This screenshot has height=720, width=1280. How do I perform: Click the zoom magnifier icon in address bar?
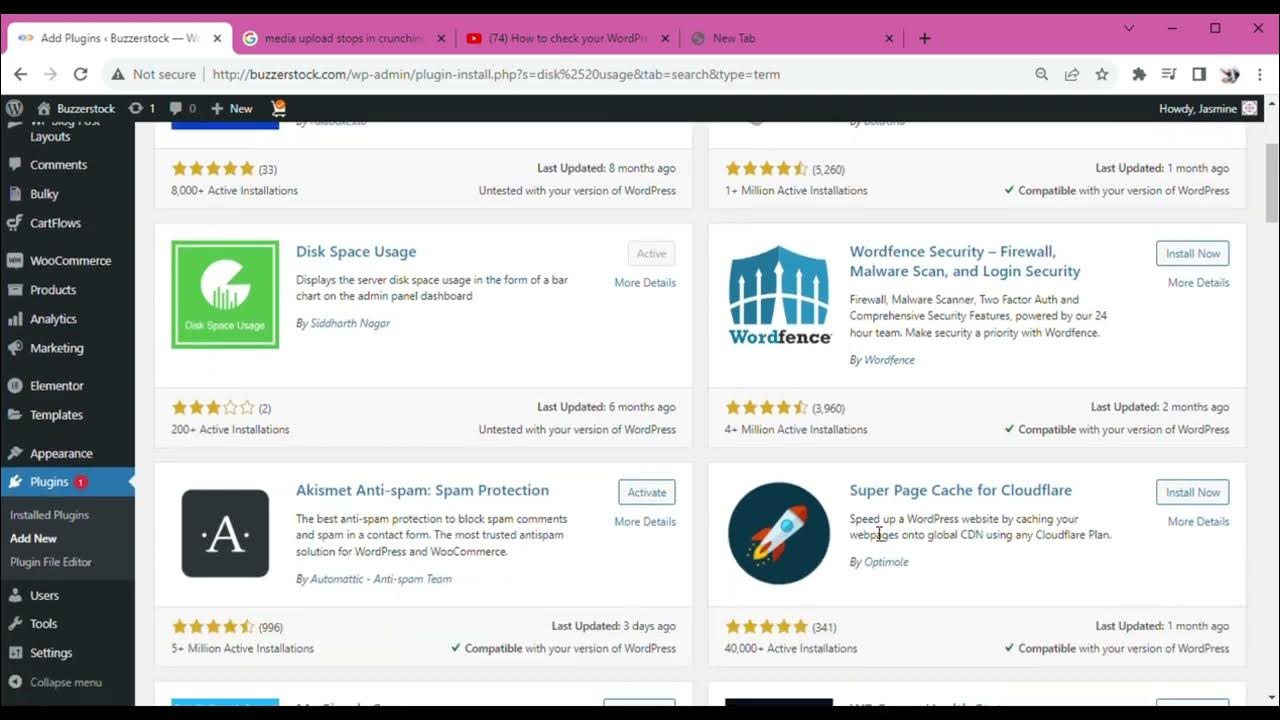[x=1041, y=74]
